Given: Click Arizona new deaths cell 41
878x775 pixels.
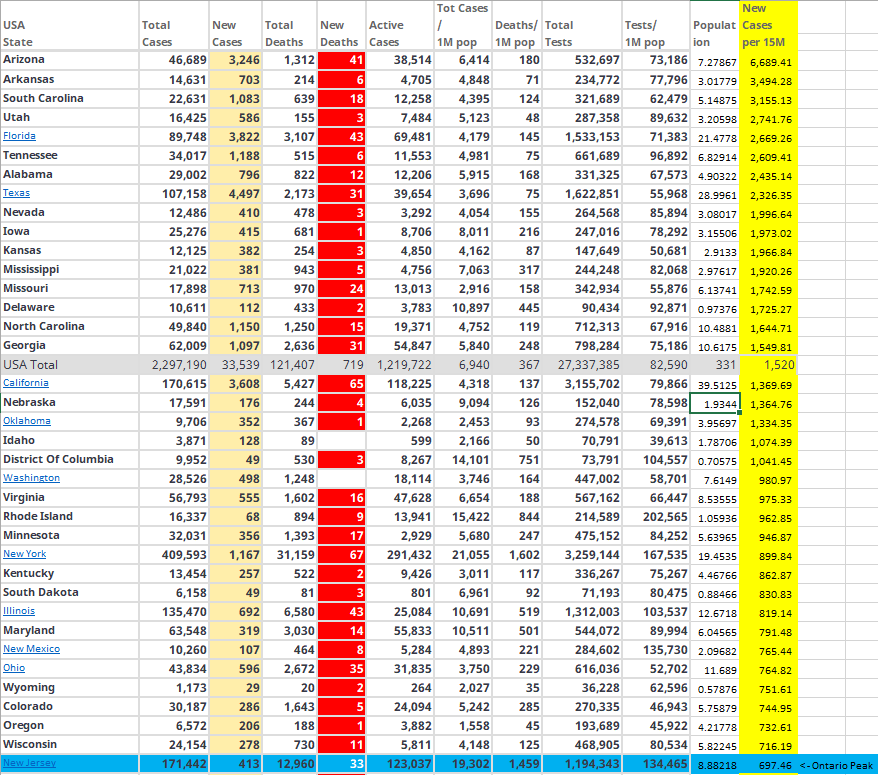Looking at the screenshot, I should tap(342, 60).
